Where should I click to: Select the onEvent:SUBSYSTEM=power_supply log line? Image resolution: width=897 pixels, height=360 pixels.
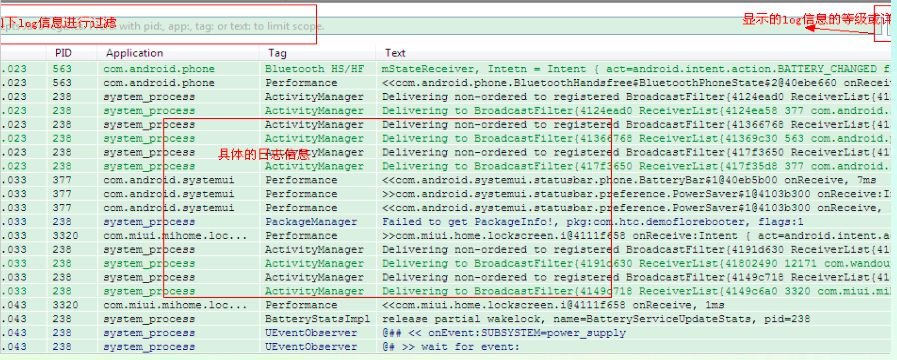click(504, 333)
